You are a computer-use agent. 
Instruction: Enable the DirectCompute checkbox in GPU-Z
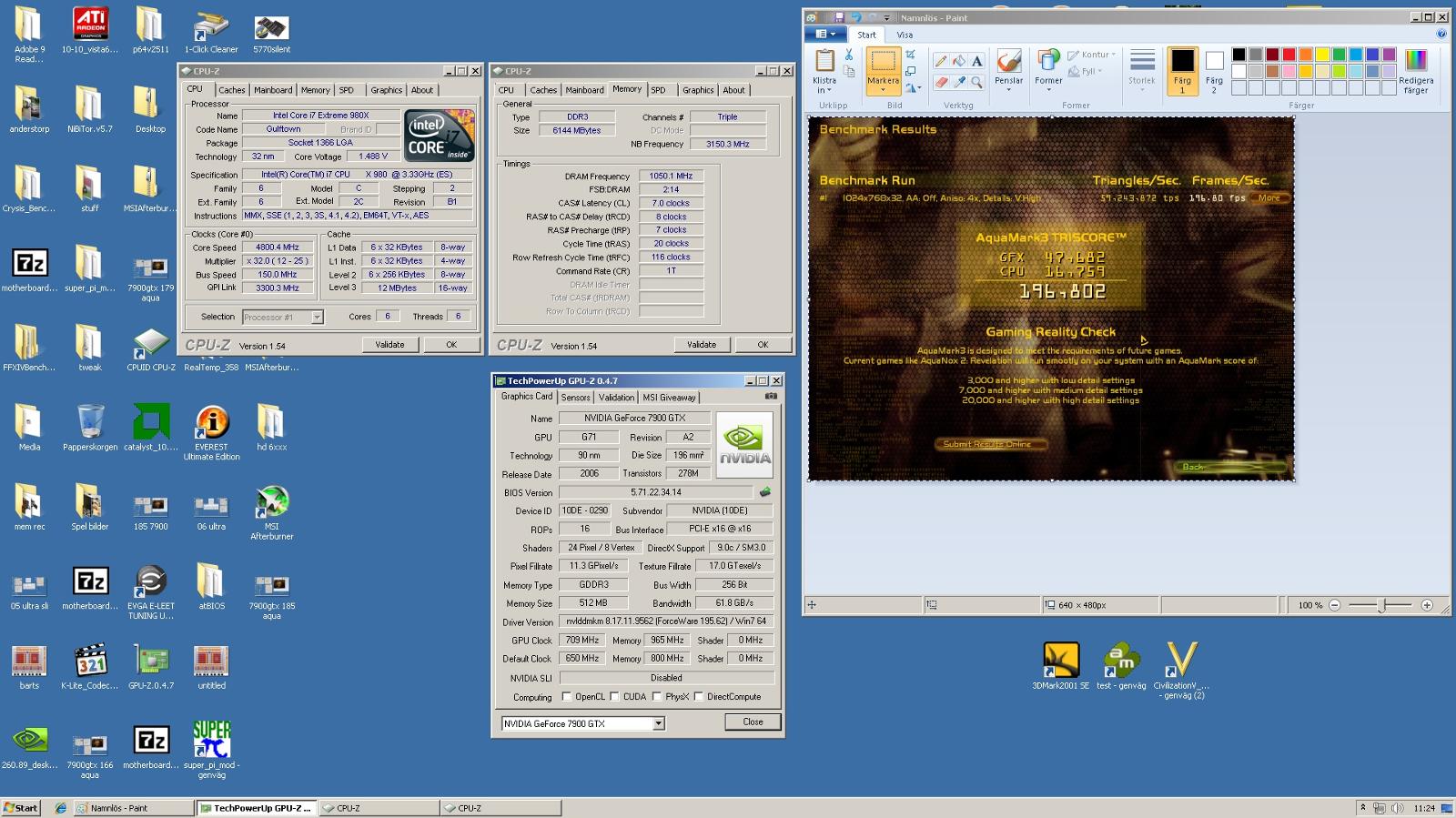[x=699, y=697]
